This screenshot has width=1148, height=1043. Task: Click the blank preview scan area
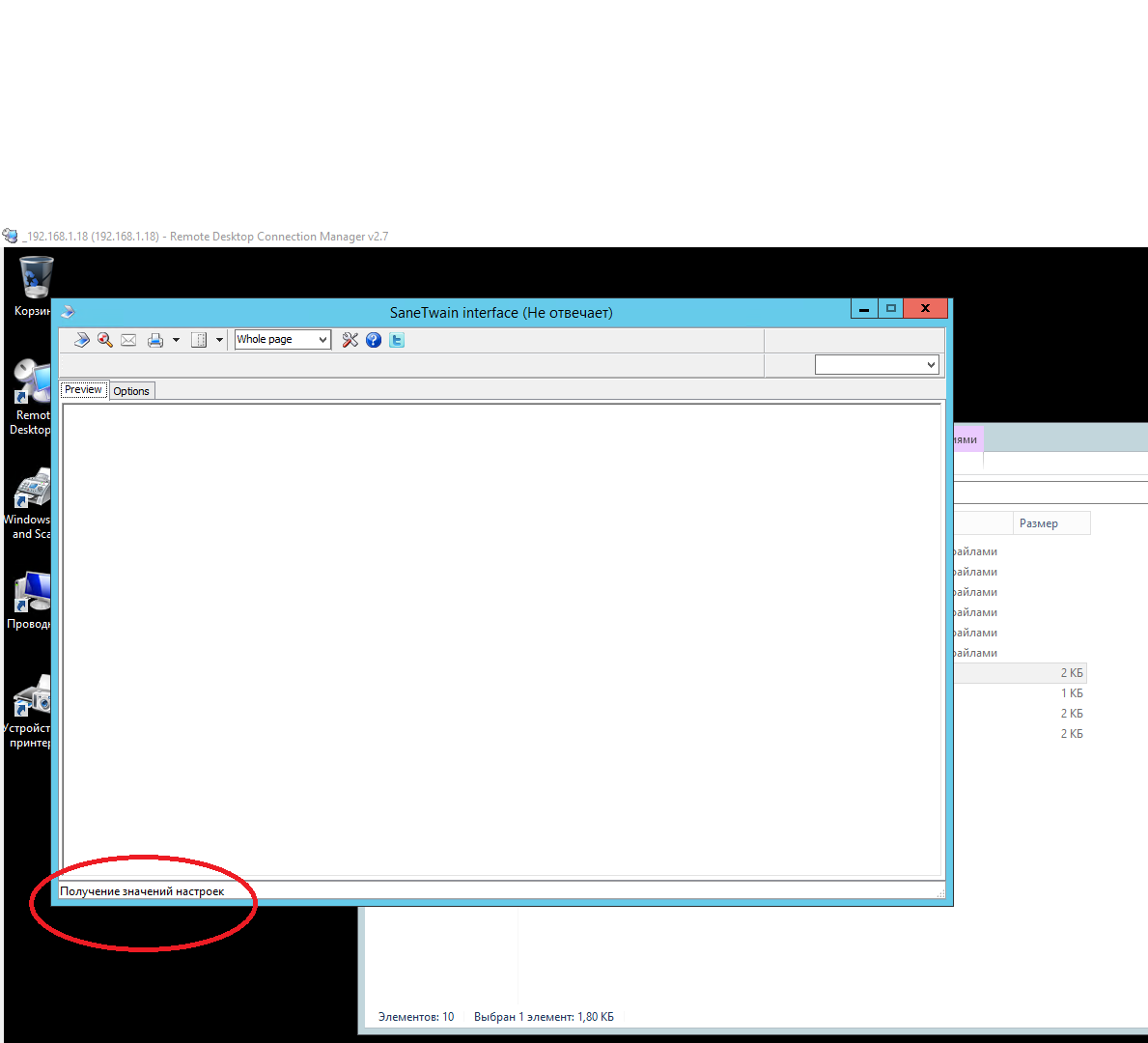tap(502, 637)
